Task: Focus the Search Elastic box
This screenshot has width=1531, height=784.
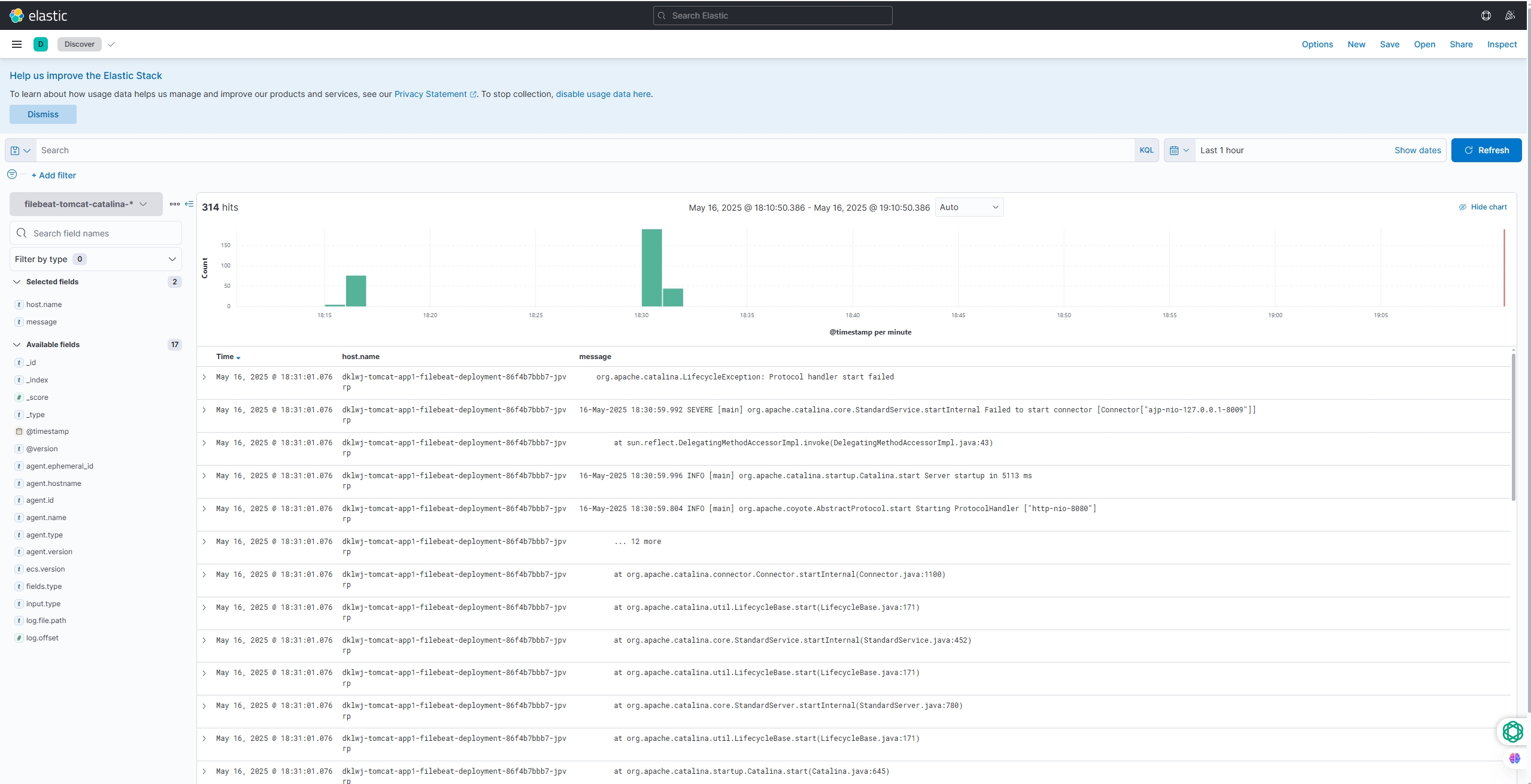Action: tap(772, 16)
